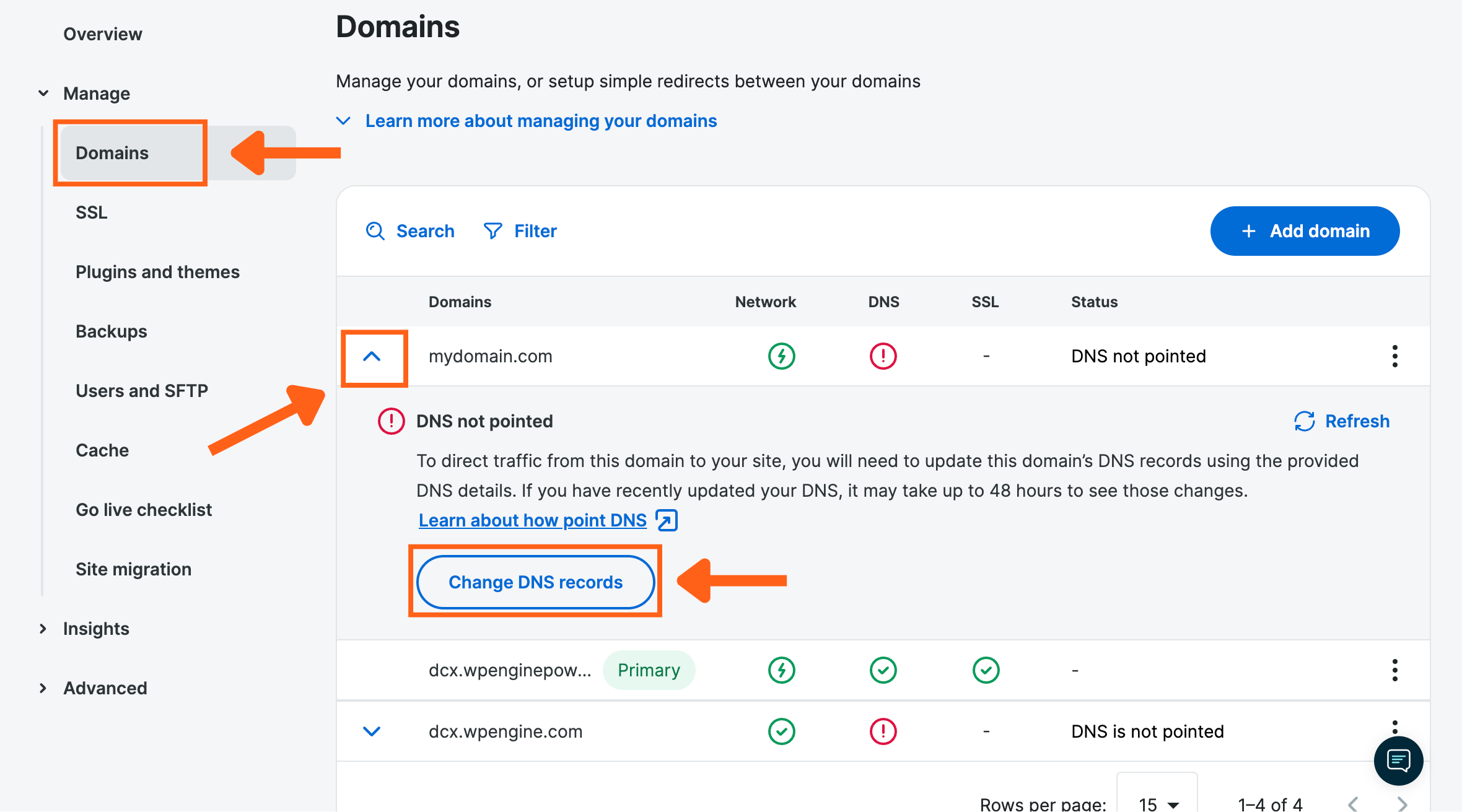
Task: Open the Filter options
Action: [520, 230]
